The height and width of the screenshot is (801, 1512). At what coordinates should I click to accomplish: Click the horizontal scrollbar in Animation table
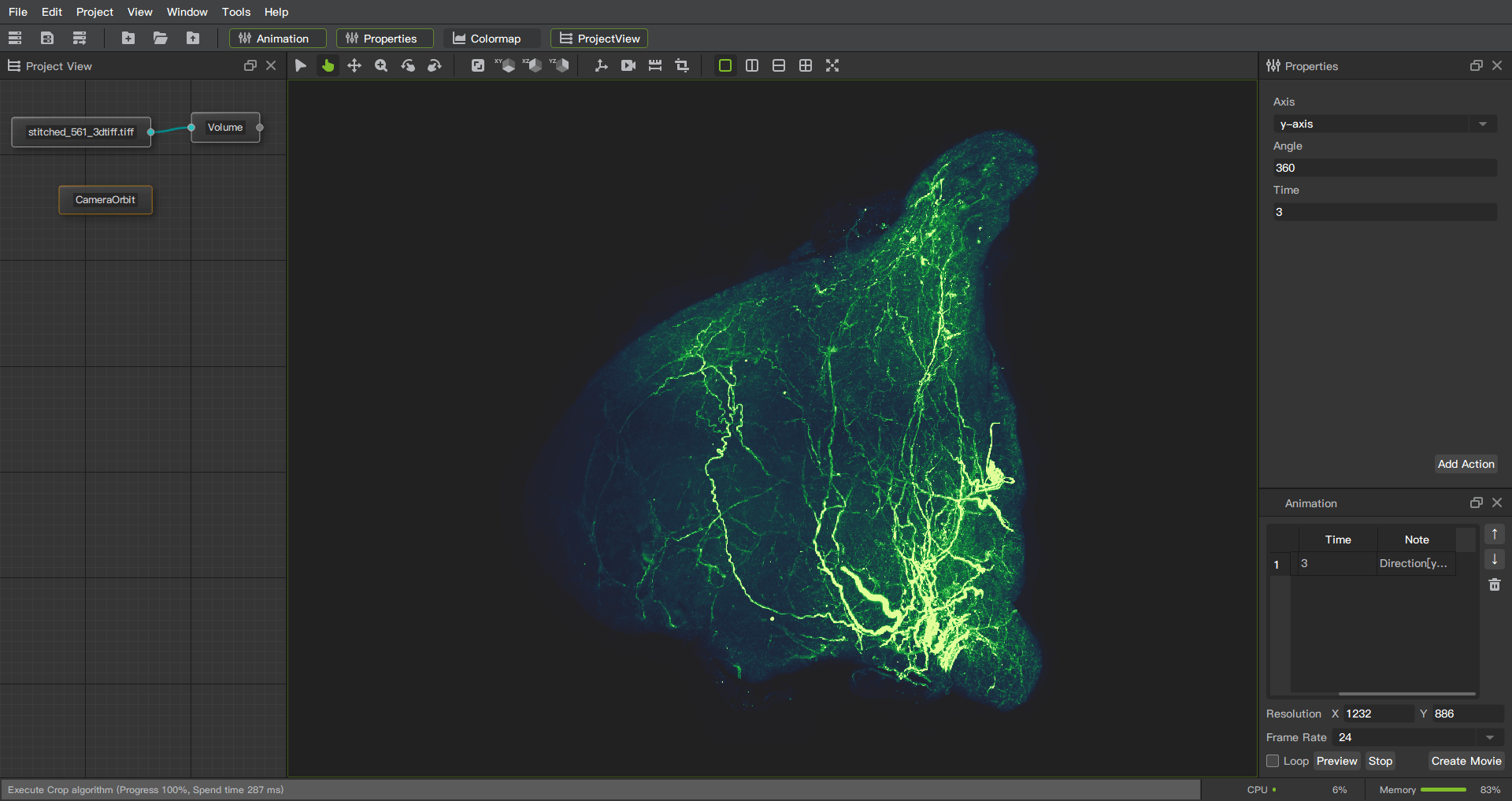[x=1406, y=694]
